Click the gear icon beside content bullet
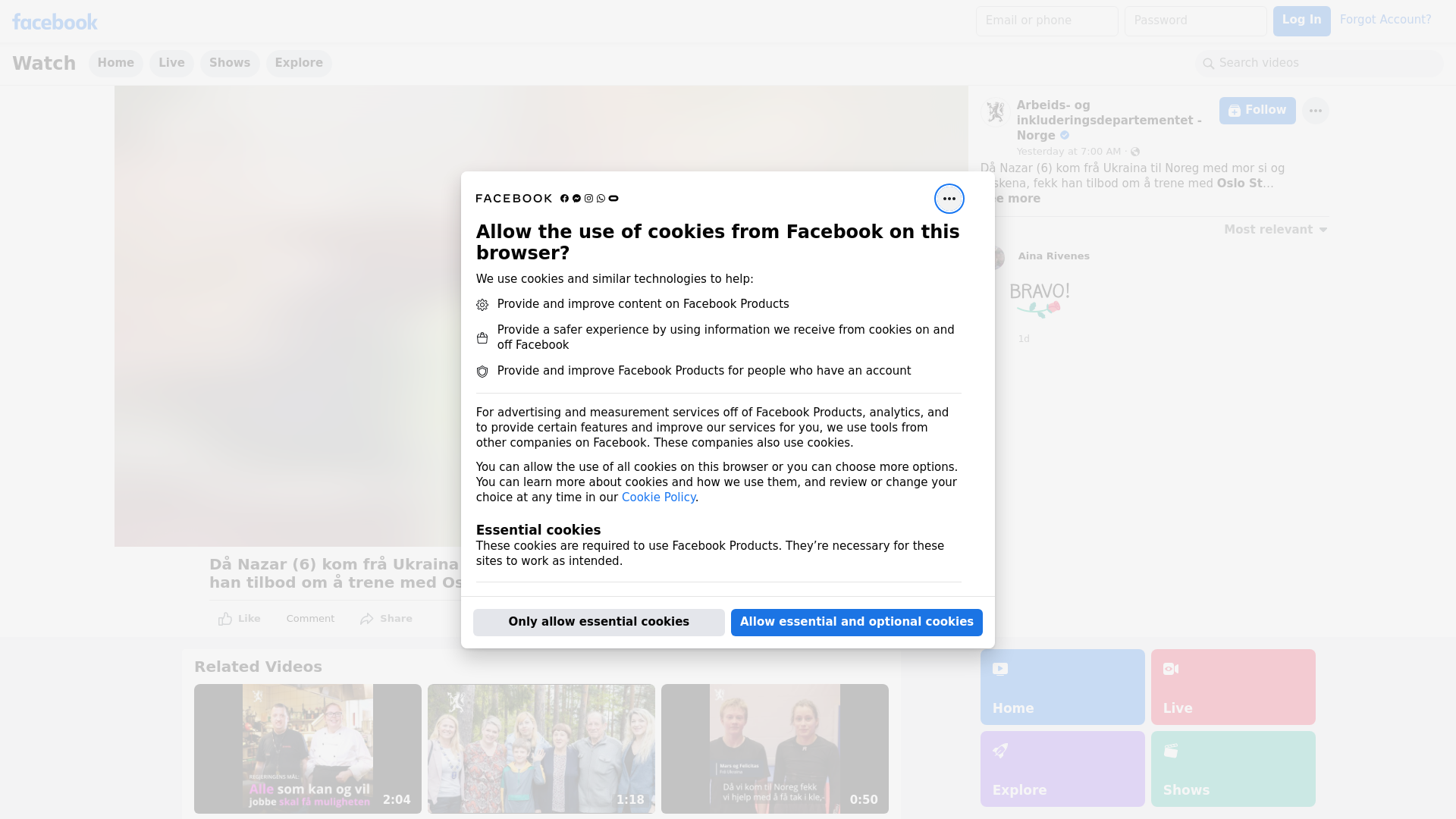Image resolution: width=1456 pixels, height=819 pixels. pyautogui.click(x=482, y=305)
